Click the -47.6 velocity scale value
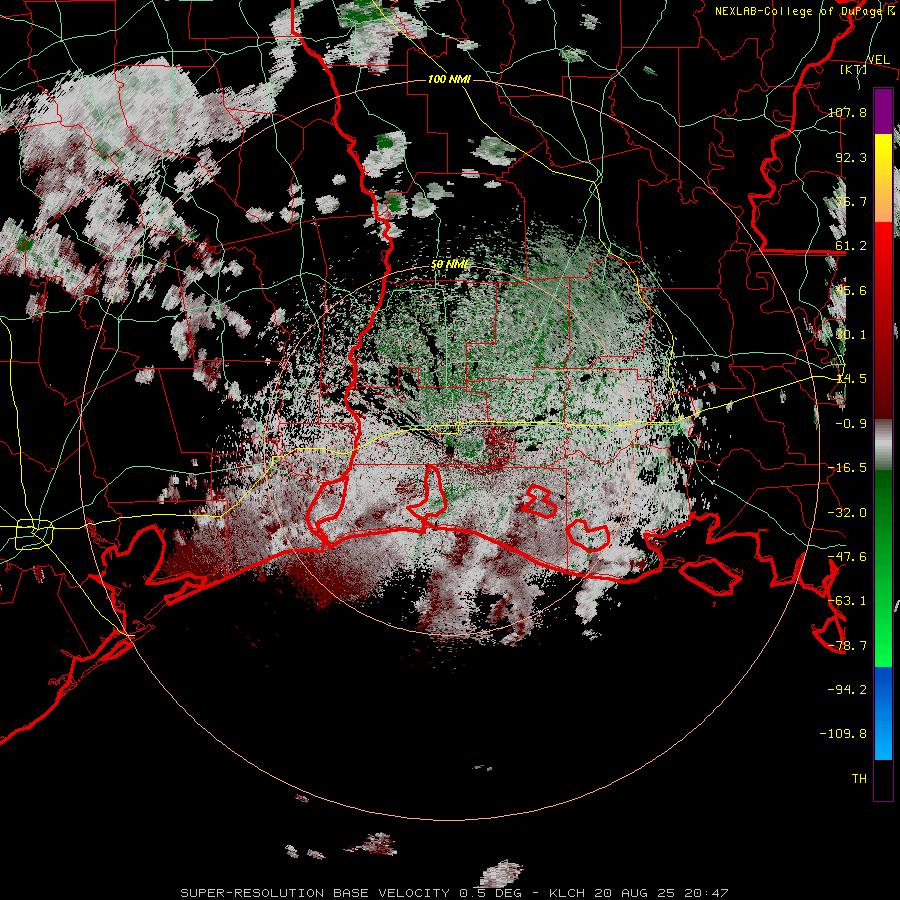This screenshot has width=900, height=900. pos(847,556)
